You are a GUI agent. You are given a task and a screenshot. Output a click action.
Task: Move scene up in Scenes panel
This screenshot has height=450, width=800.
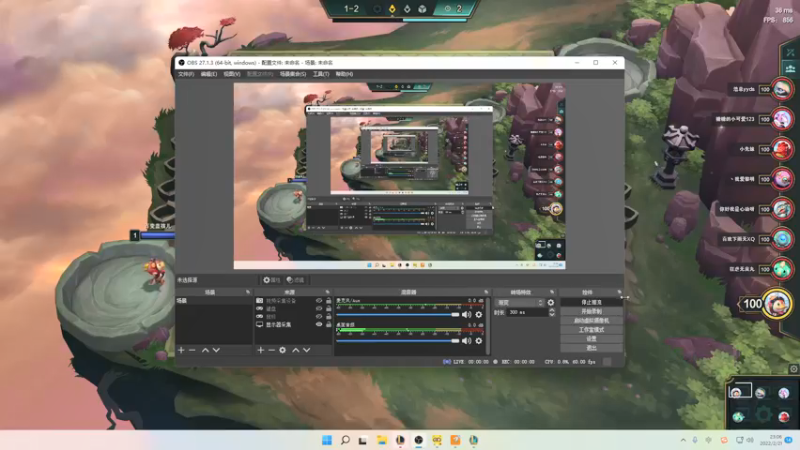(205, 350)
